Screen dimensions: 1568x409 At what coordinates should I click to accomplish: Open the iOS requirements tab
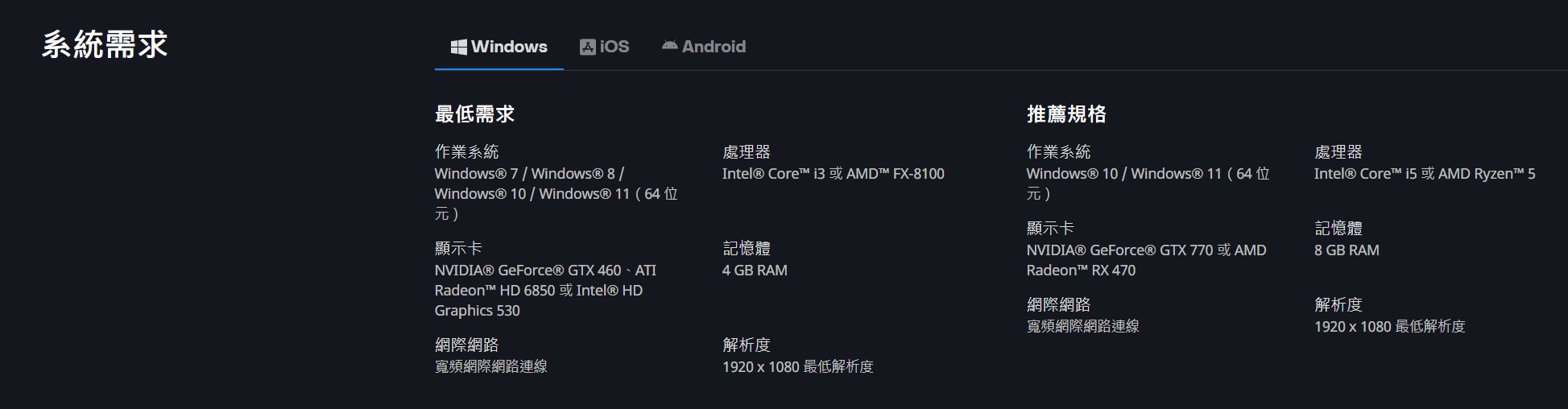(x=604, y=47)
